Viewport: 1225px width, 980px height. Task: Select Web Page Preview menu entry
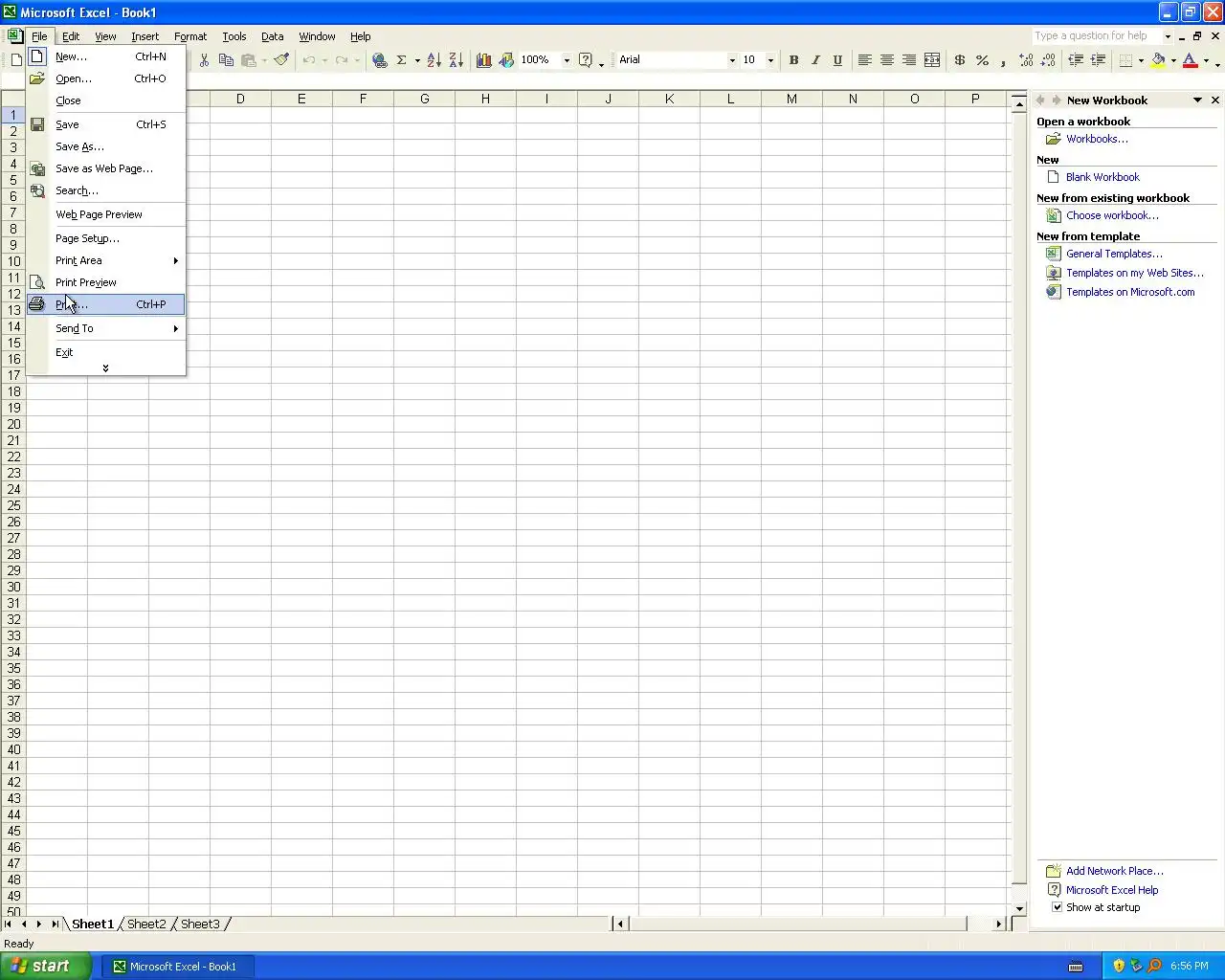105,214
